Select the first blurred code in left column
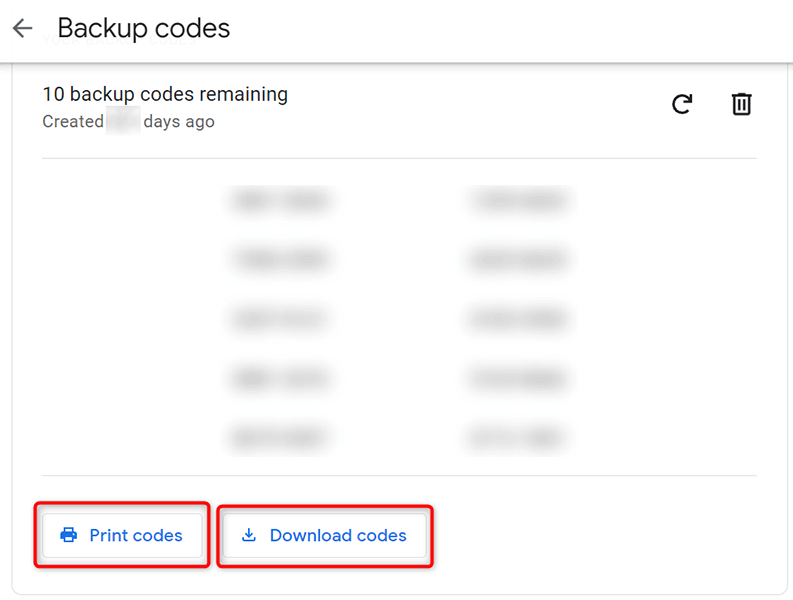Viewport: 793px width, 600px height. (281, 201)
